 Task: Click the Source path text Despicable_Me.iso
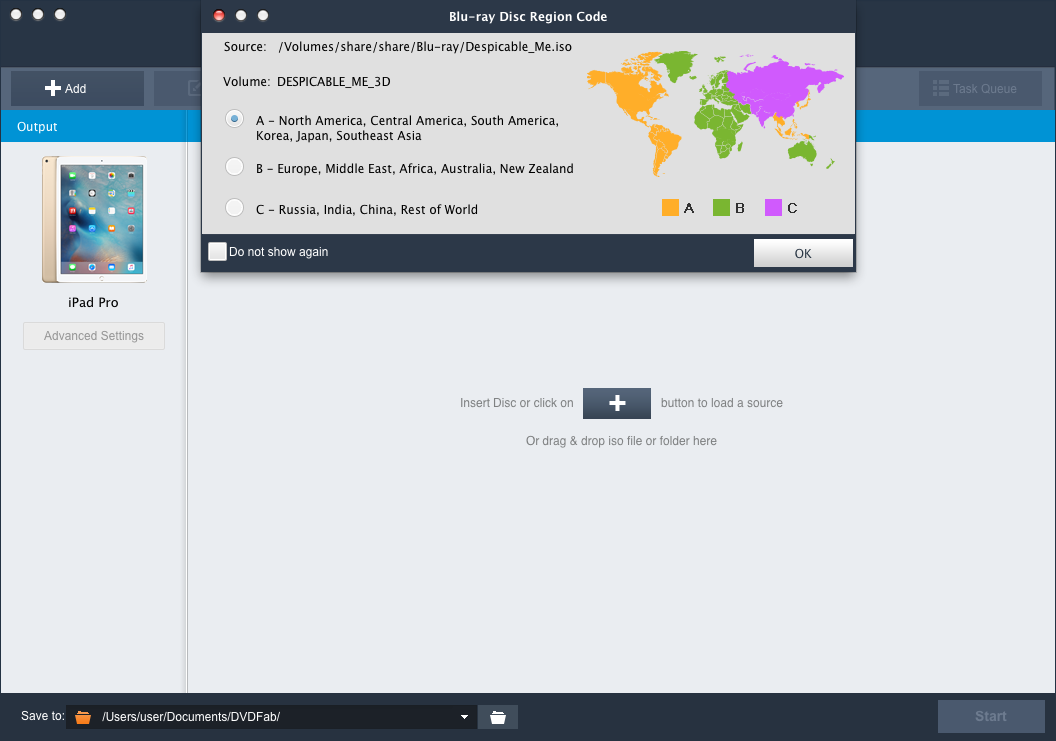coord(425,46)
